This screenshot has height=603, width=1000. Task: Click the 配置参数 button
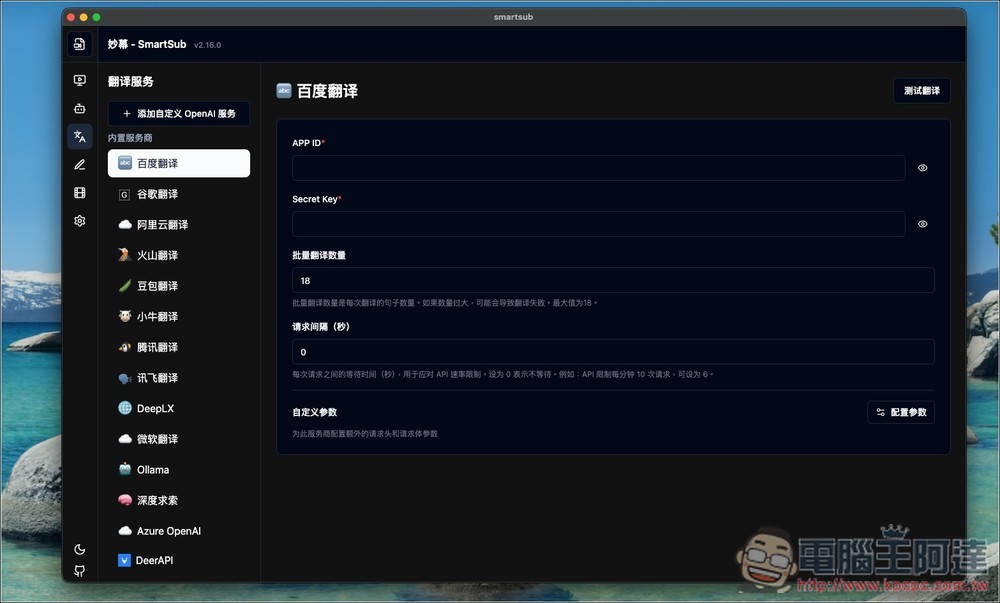click(901, 412)
